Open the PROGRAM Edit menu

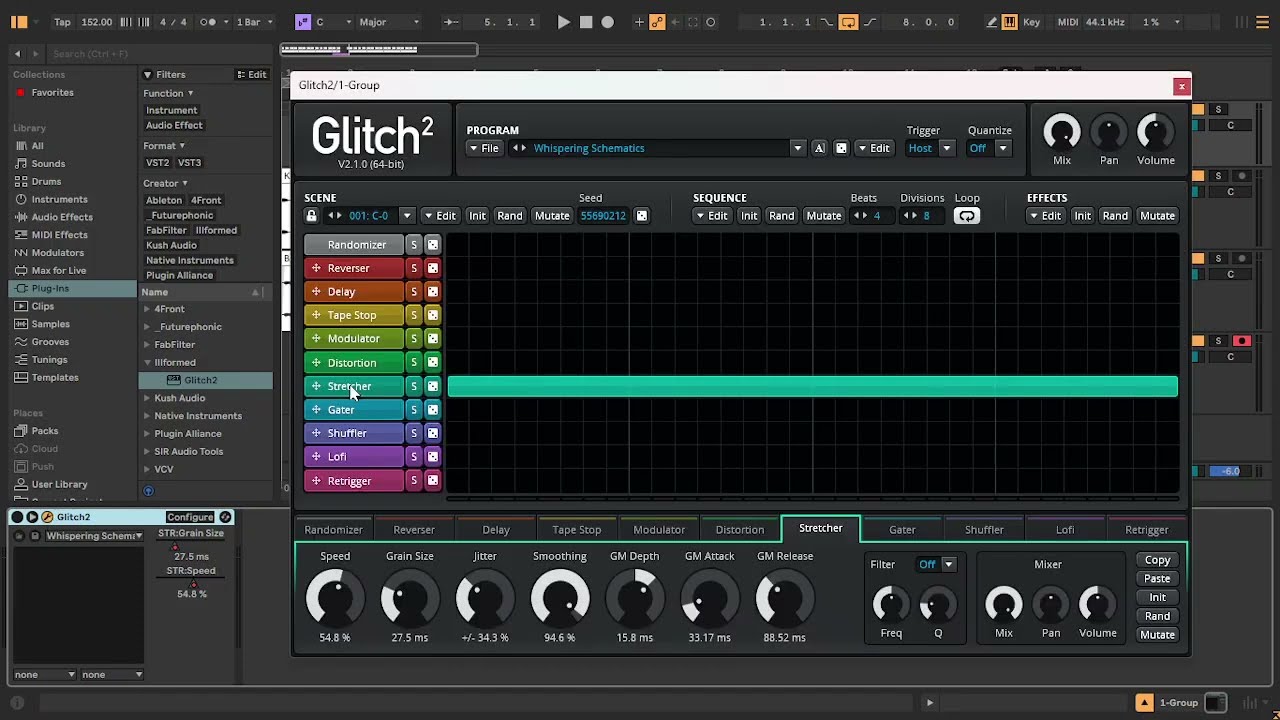874,148
